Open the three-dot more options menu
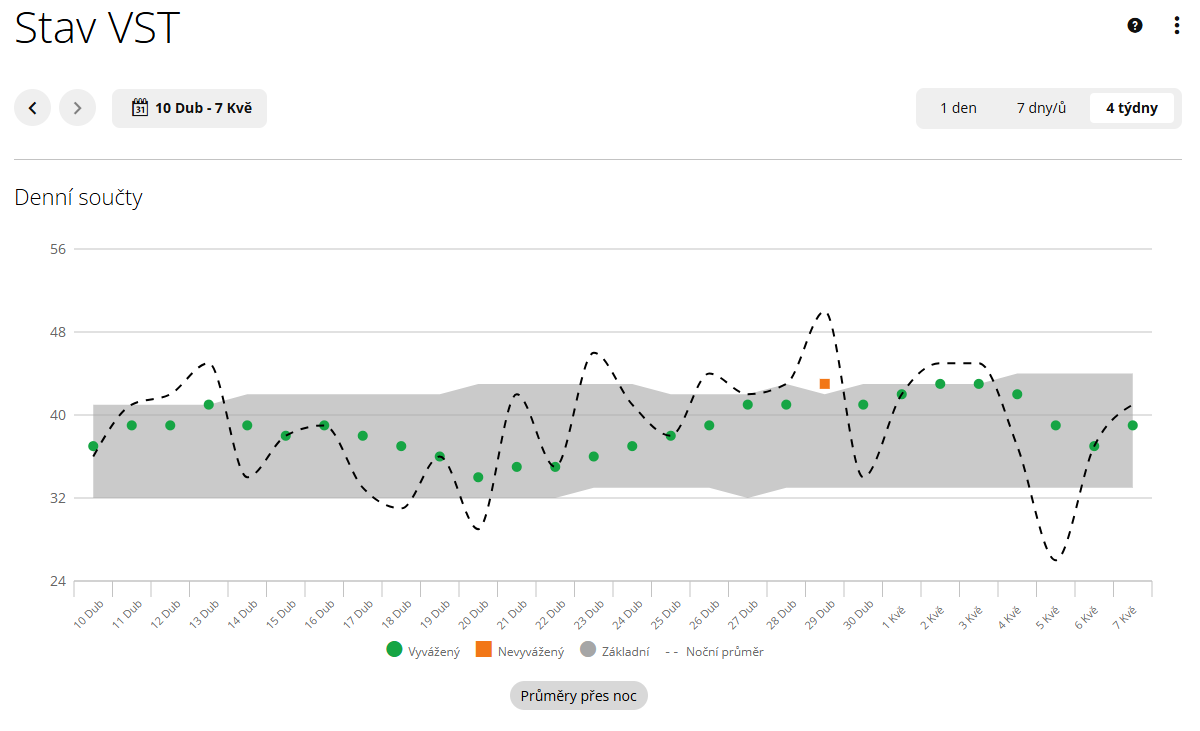 (1177, 26)
